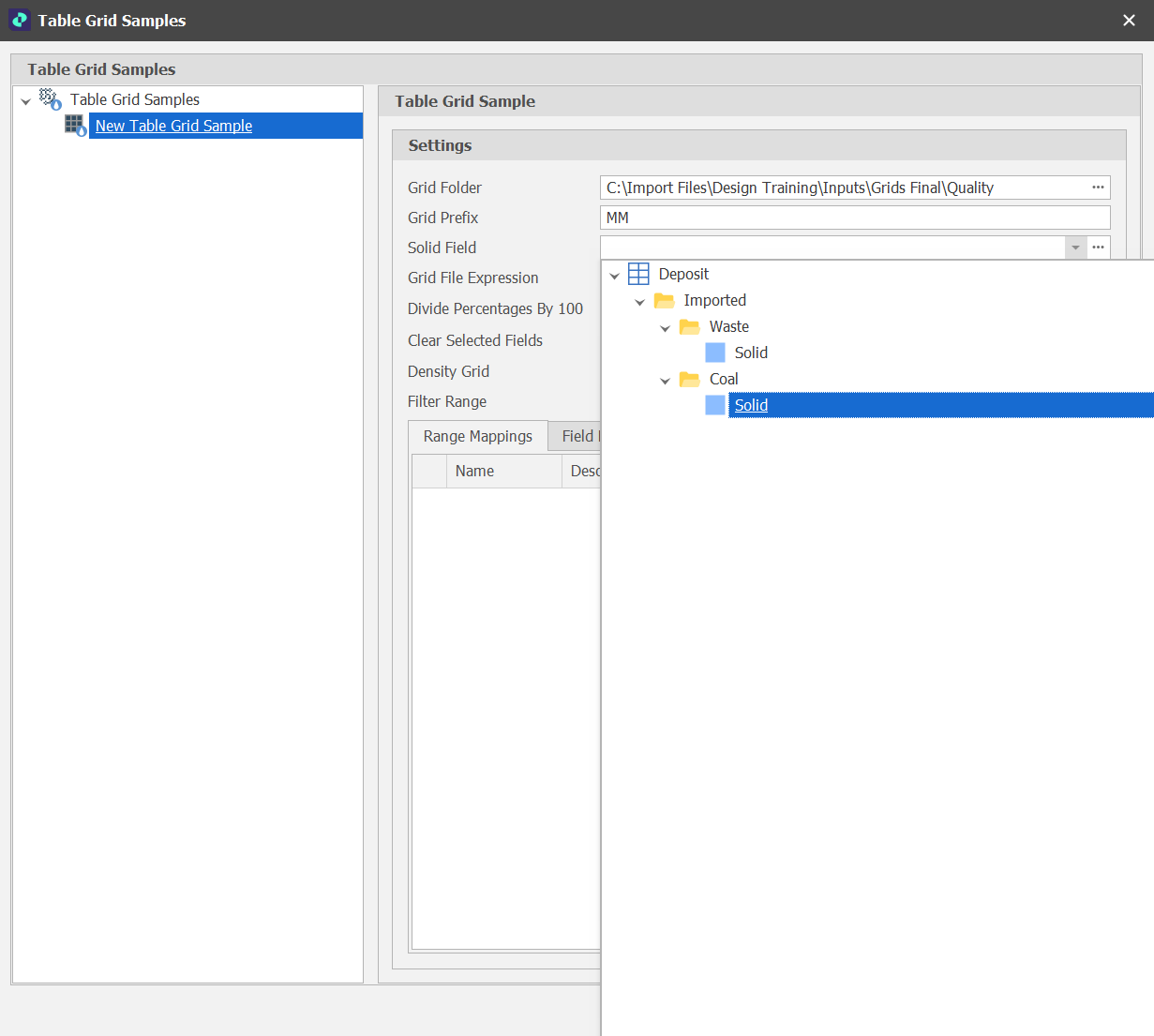This screenshot has height=1036, width=1154.
Task: Click the Deposit table icon
Action: [638, 274]
